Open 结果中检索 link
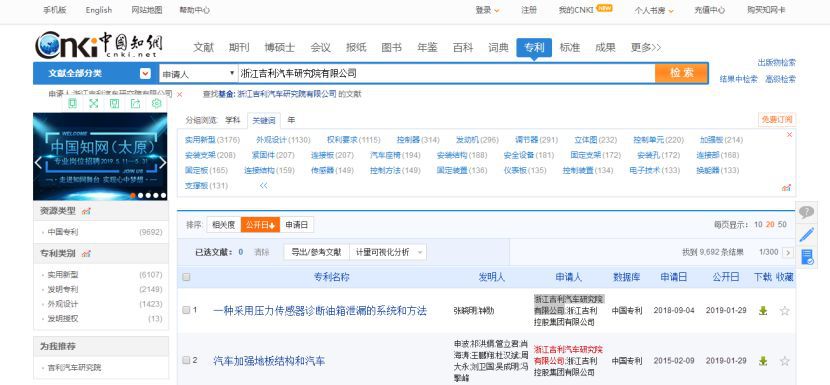830x385 pixels. click(x=738, y=79)
